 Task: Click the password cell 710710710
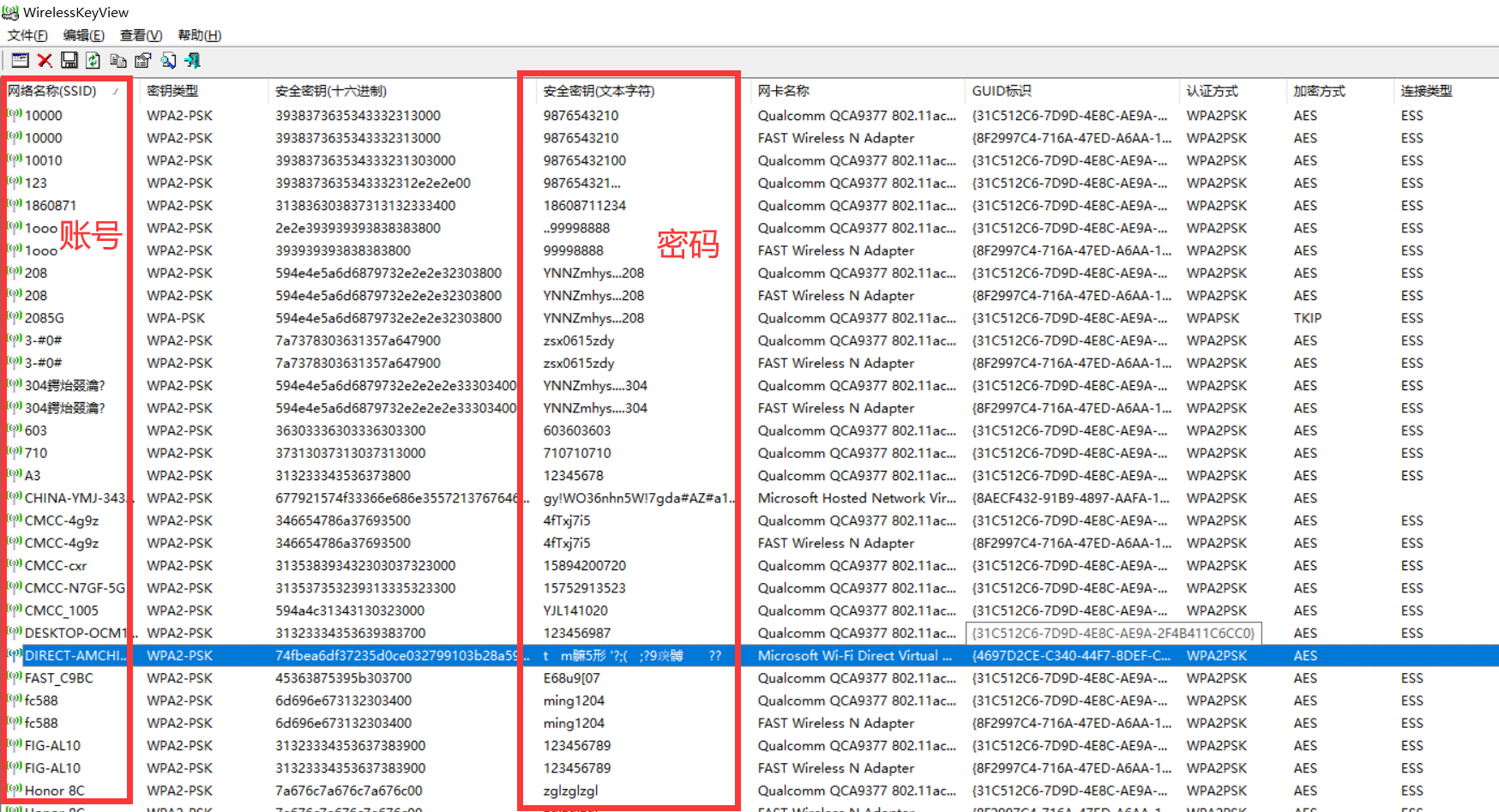pyautogui.click(x=577, y=453)
